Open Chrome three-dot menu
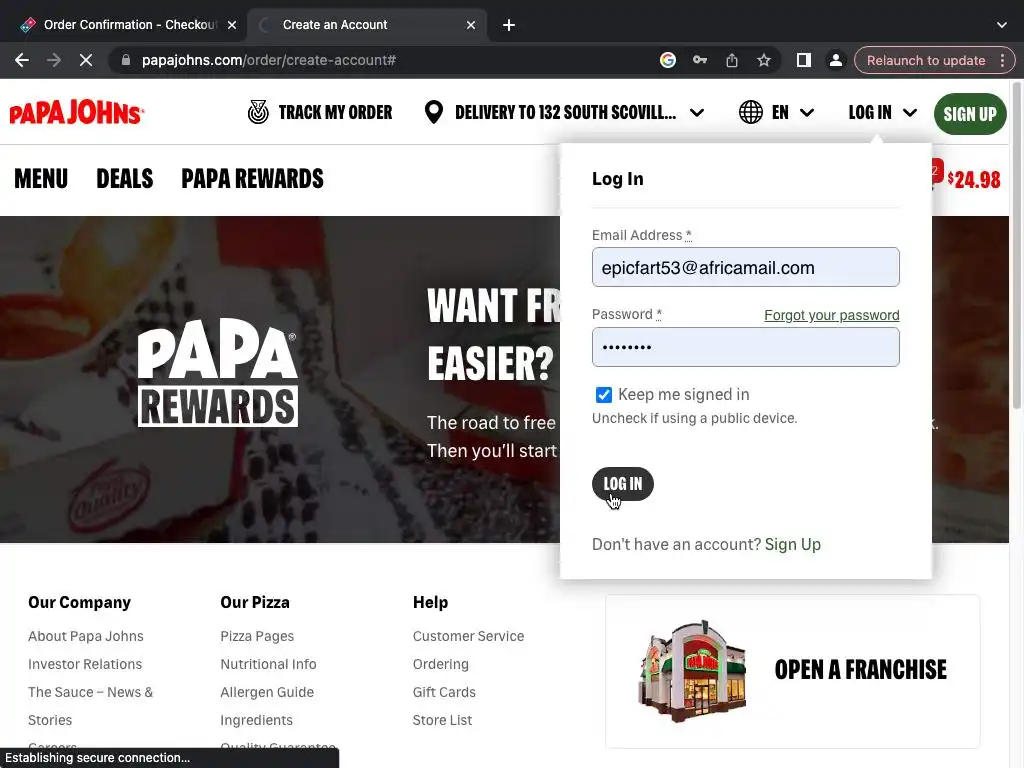The height and width of the screenshot is (768, 1024). [x=1002, y=60]
